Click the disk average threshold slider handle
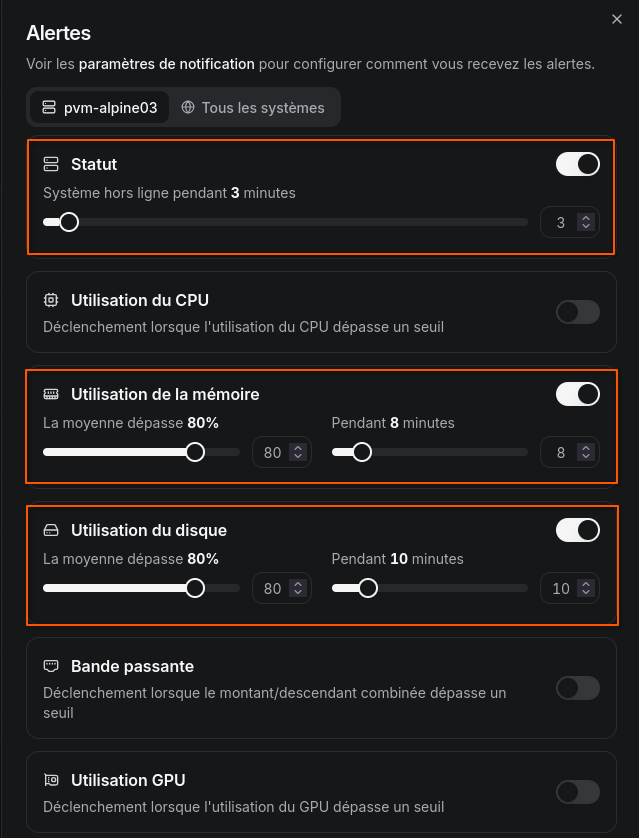Screen dimensions: 639x838 [x=195, y=588]
